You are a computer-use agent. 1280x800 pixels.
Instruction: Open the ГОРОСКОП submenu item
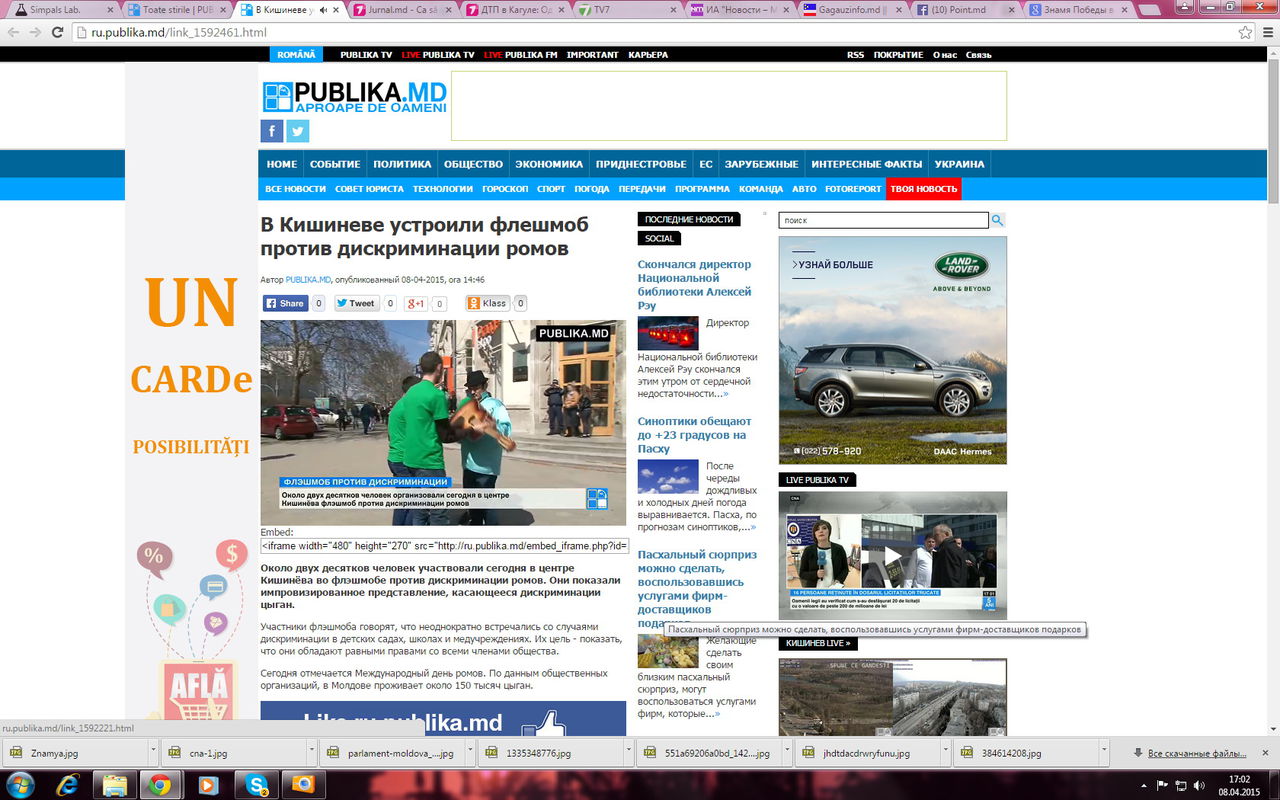(x=505, y=189)
